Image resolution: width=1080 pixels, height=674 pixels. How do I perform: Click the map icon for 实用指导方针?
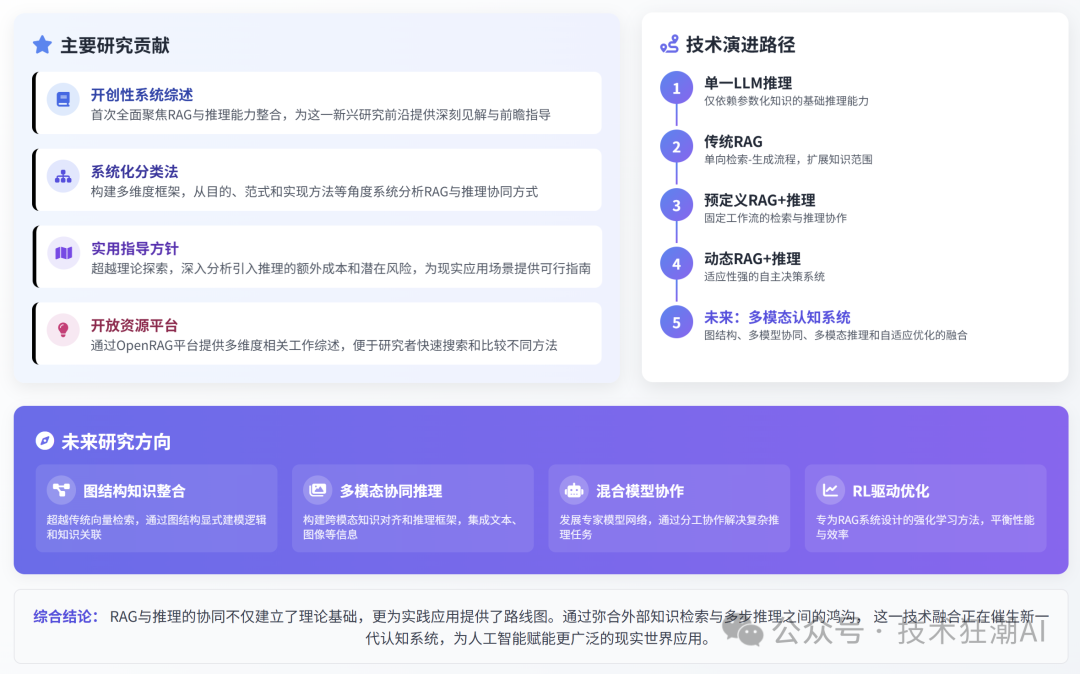click(x=63, y=253)
